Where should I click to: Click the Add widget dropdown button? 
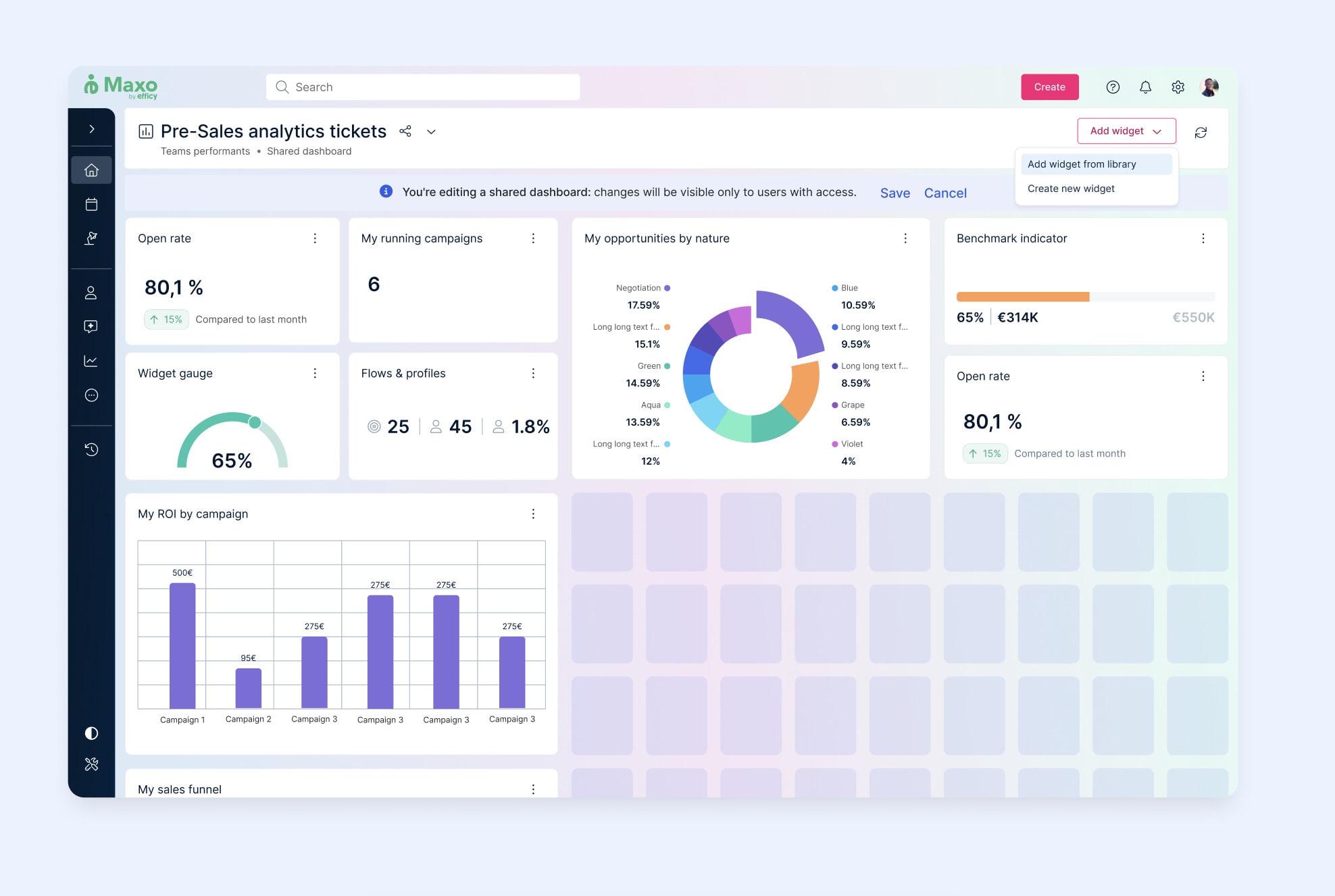click(x=1126, y=131)
